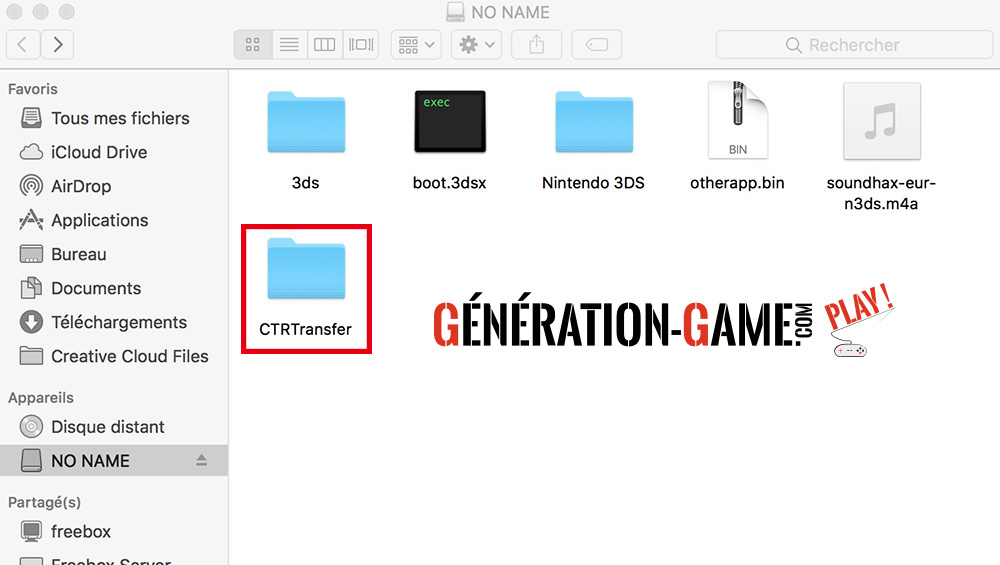Screen dimensions: 1000x565
Task: Click the Partagé(s) section header
Action: (x=45, y=502)
